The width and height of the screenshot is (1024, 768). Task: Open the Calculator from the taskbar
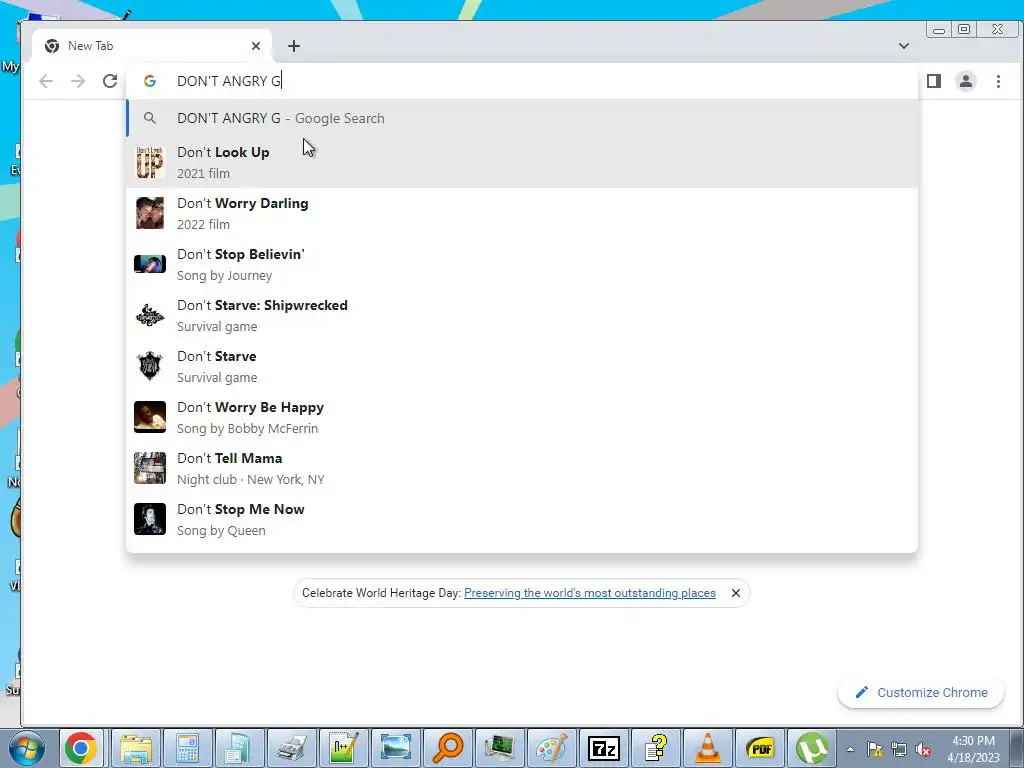187,748
